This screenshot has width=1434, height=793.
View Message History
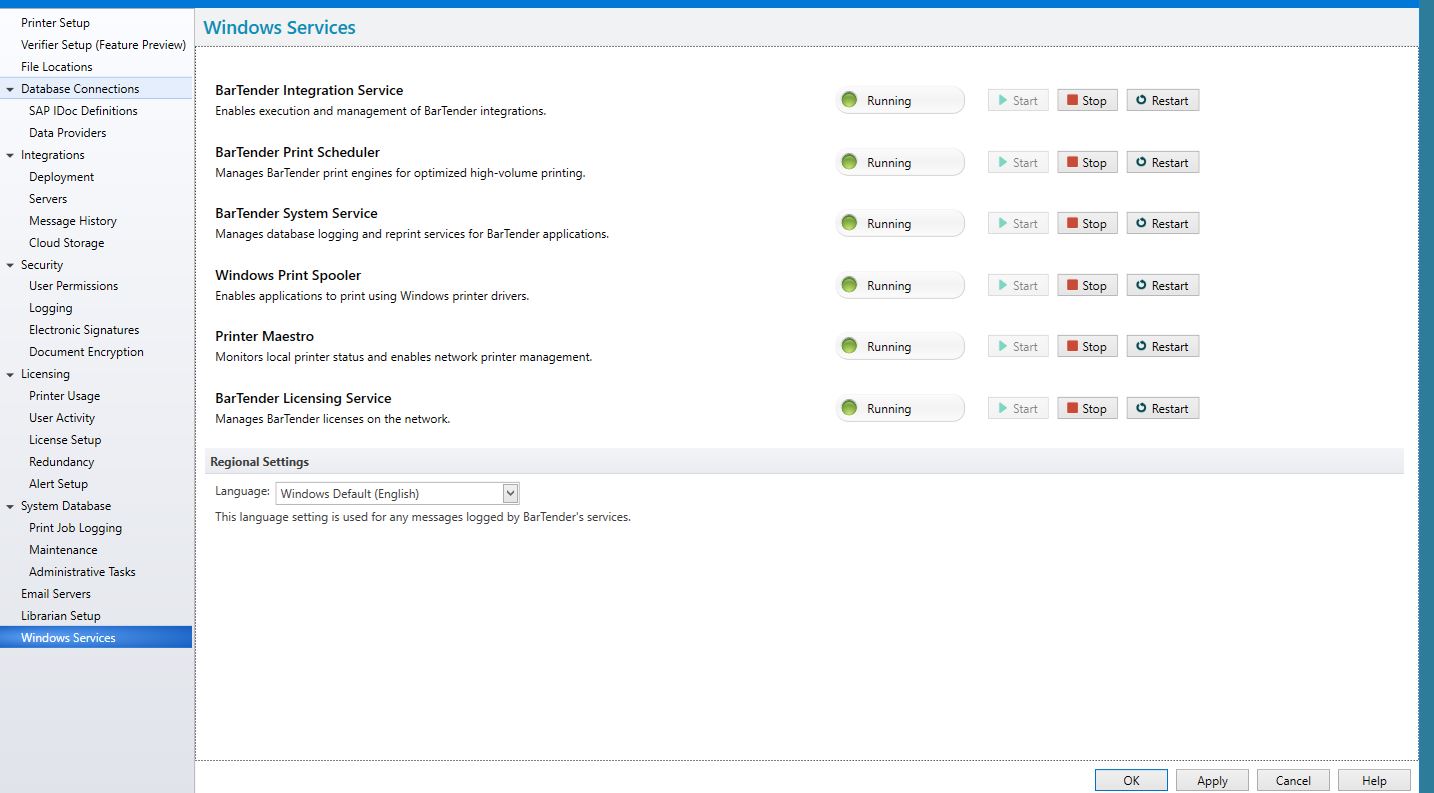click(x=72, y=221)
